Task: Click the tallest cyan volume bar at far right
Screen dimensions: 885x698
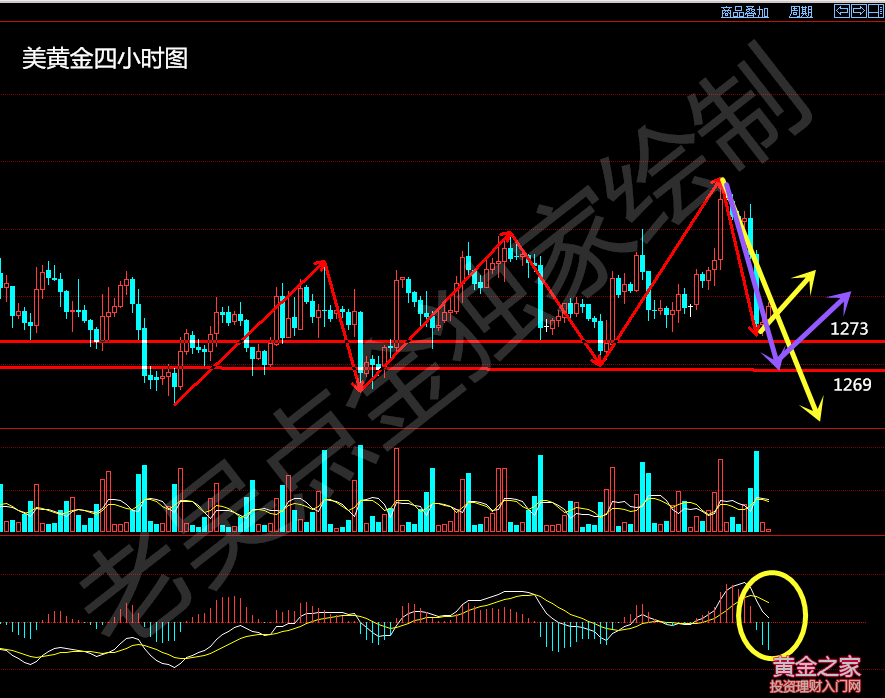Action: click(x=756, y=490)
